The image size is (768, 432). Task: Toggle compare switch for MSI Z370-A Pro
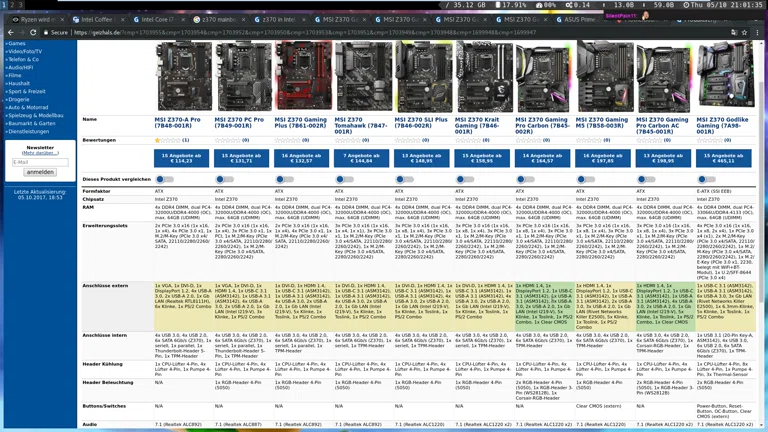click(x=165, y=179)
